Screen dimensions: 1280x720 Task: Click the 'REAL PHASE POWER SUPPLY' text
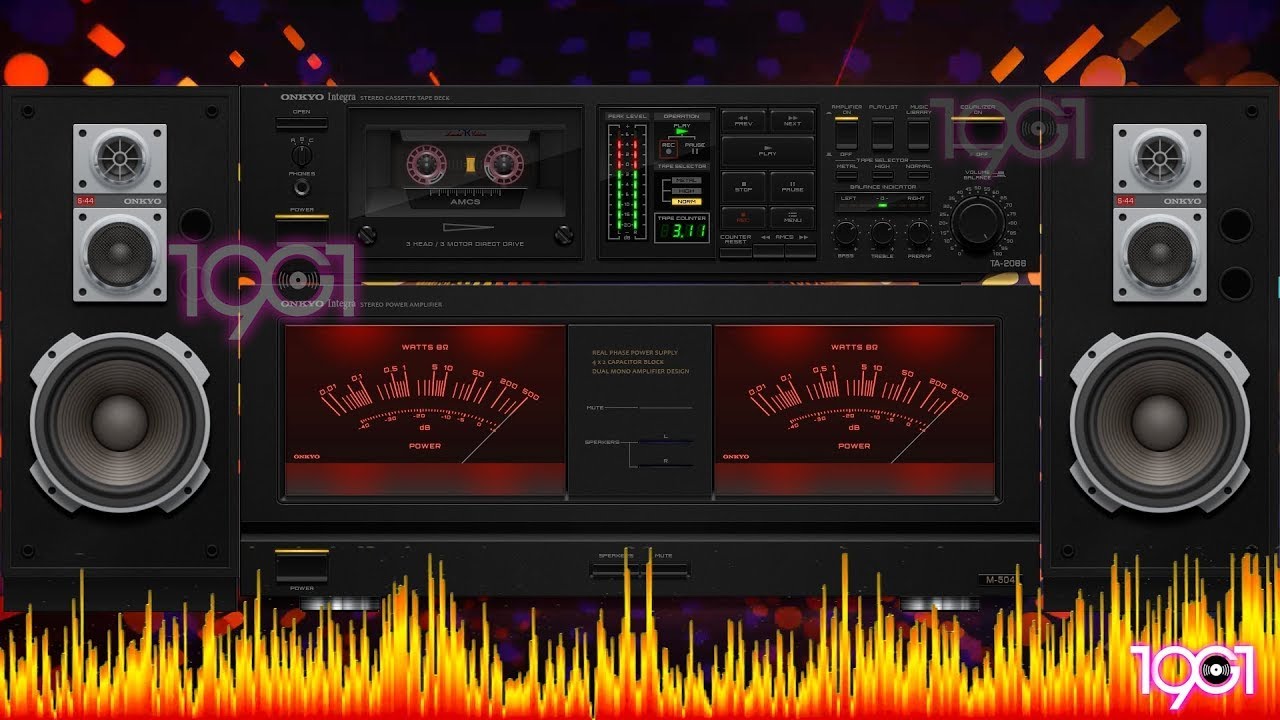click(634, 352)
